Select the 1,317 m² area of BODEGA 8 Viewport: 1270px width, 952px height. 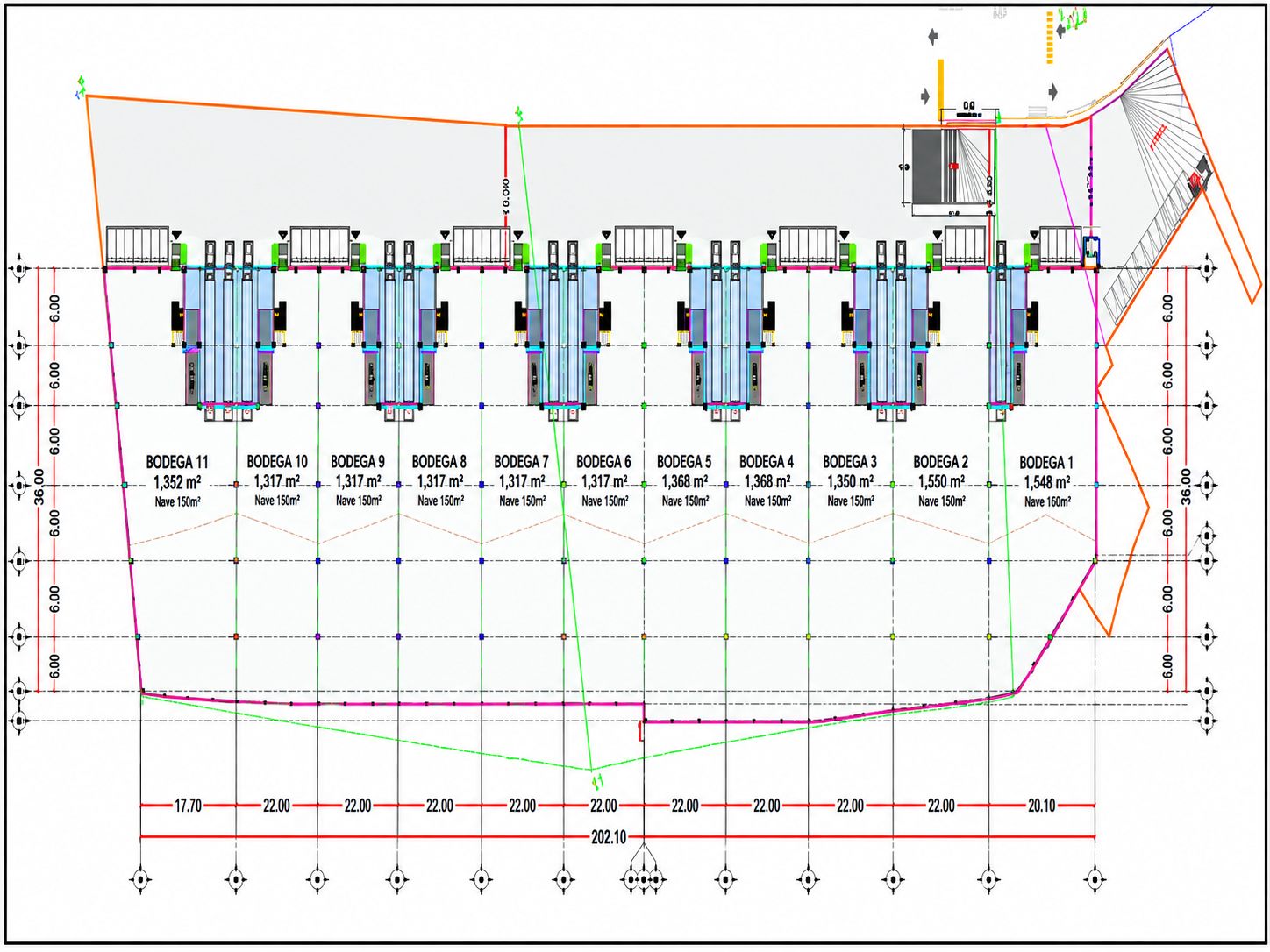tap(440, 481)
